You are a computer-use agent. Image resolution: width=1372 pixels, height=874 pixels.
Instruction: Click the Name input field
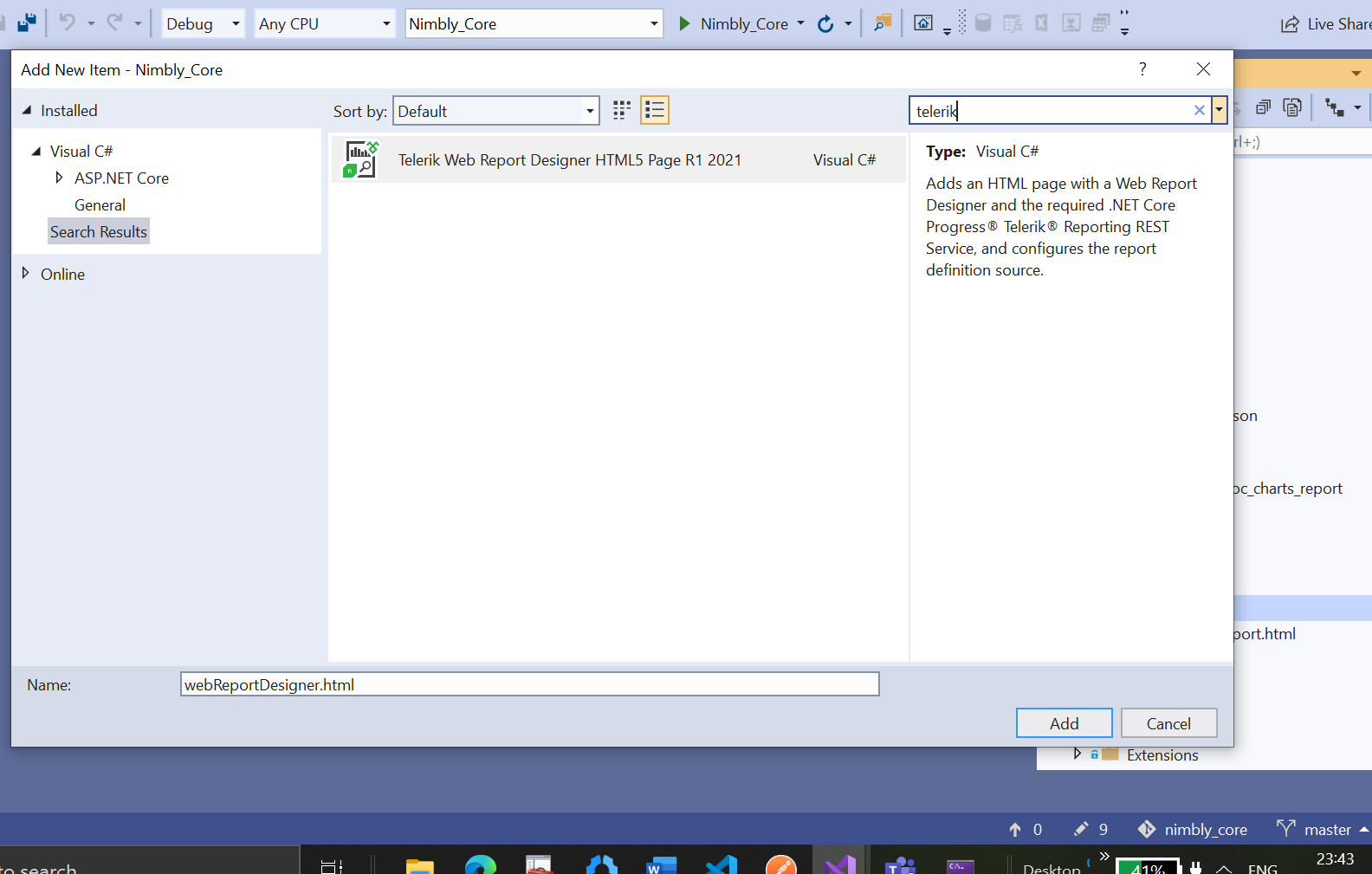(529, 684)
